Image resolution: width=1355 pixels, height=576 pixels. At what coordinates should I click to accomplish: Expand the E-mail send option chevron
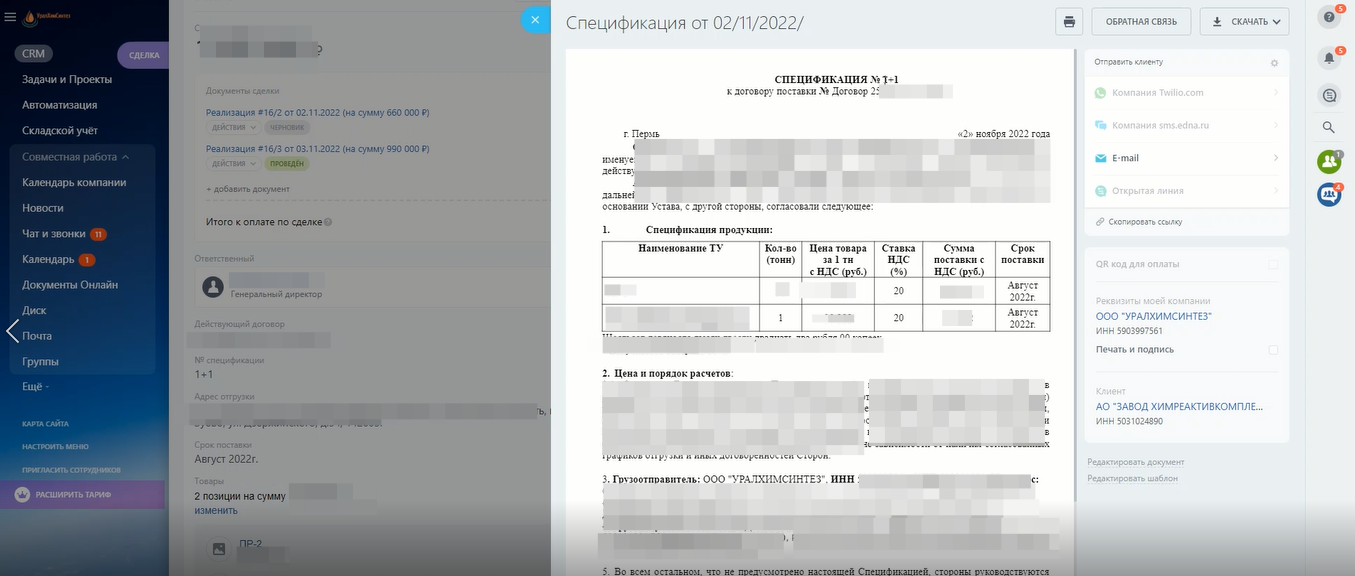coord(1277,158)
